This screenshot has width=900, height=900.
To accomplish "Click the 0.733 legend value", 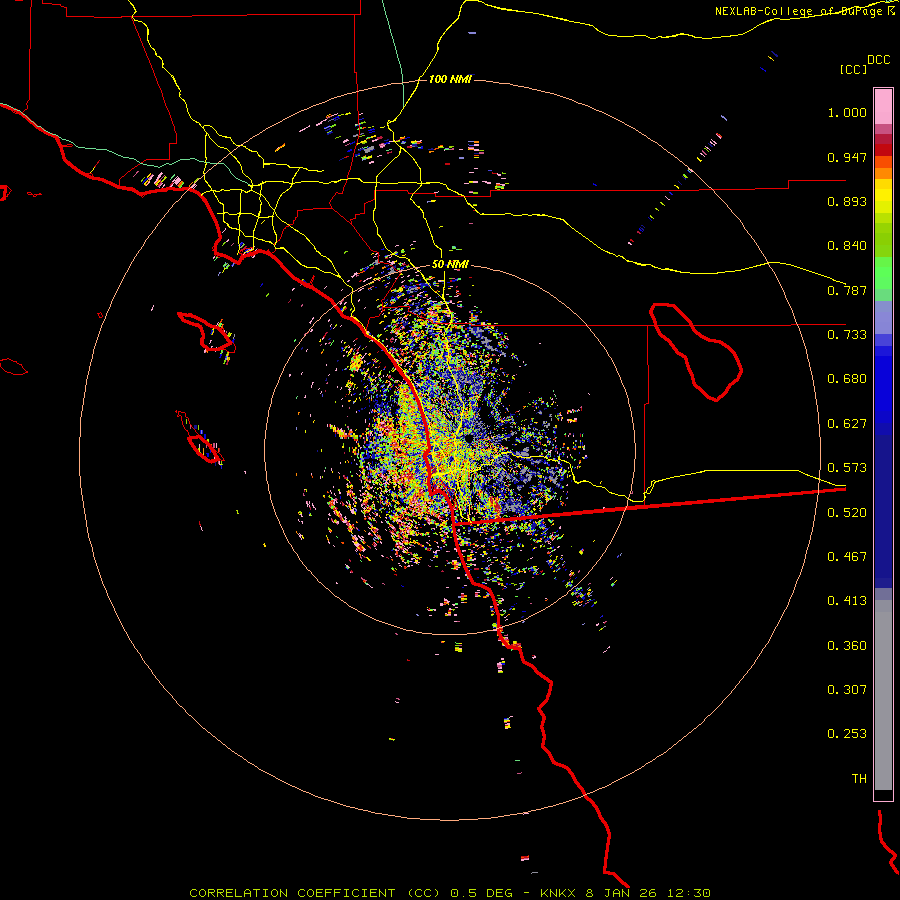I will pyautogui.click(x=847, y=335).
